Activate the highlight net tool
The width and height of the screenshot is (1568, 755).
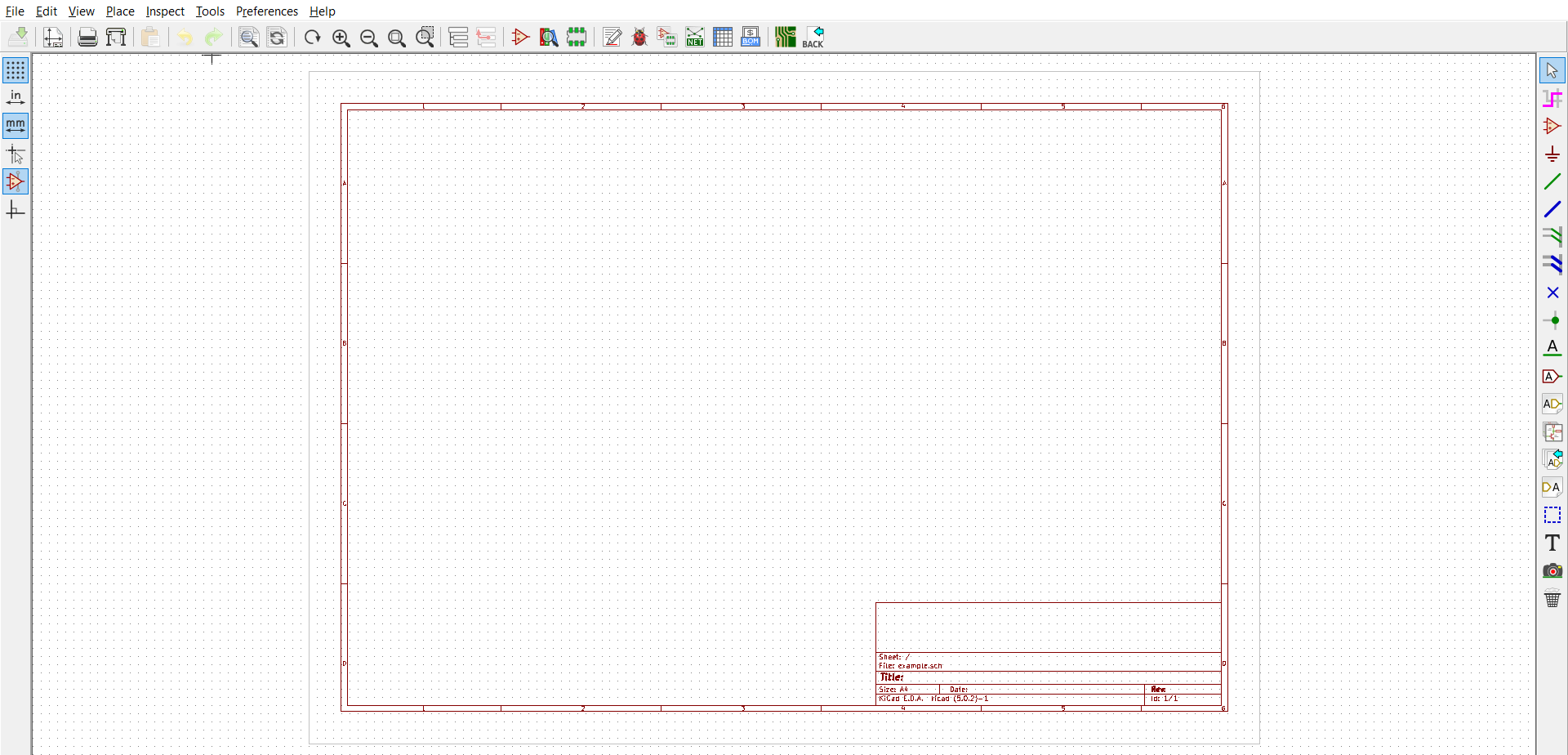click(1552, 98)
